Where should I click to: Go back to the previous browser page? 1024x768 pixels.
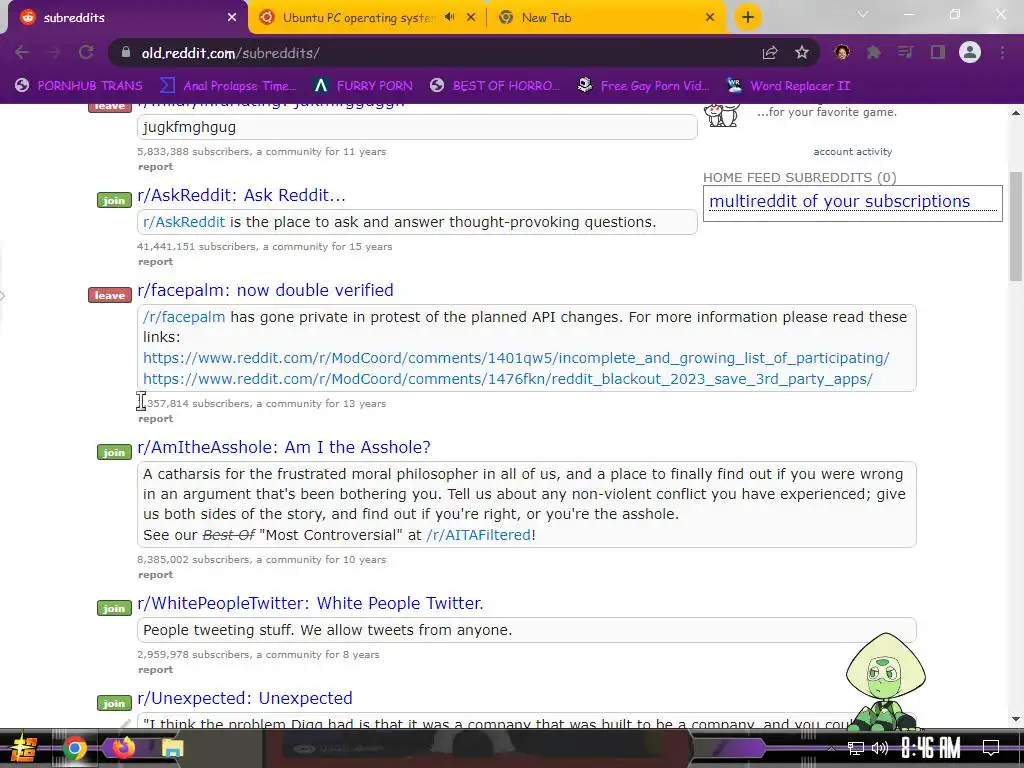(22, 53)
